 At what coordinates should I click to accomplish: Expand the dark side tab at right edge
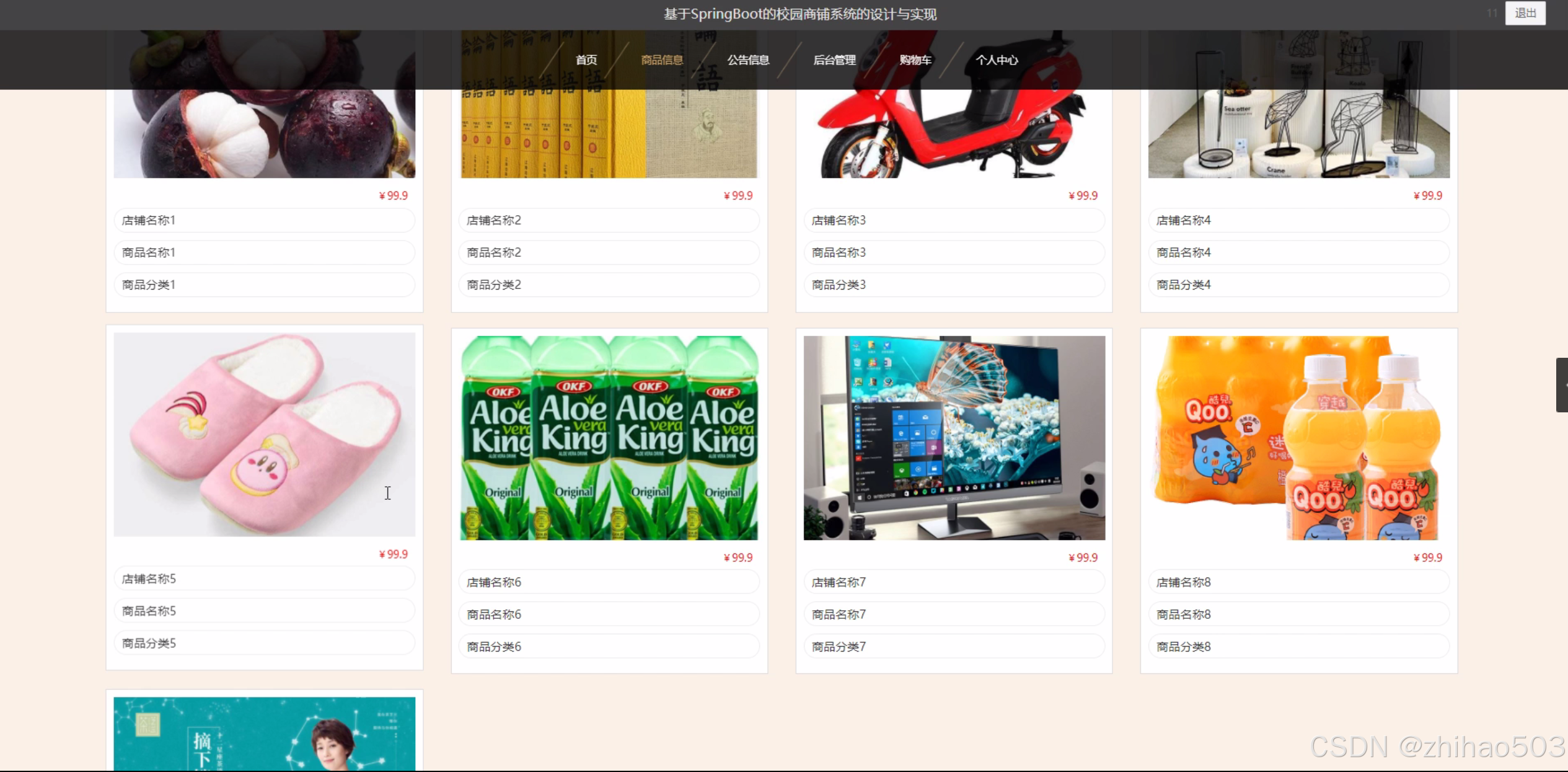[1562, 384]
